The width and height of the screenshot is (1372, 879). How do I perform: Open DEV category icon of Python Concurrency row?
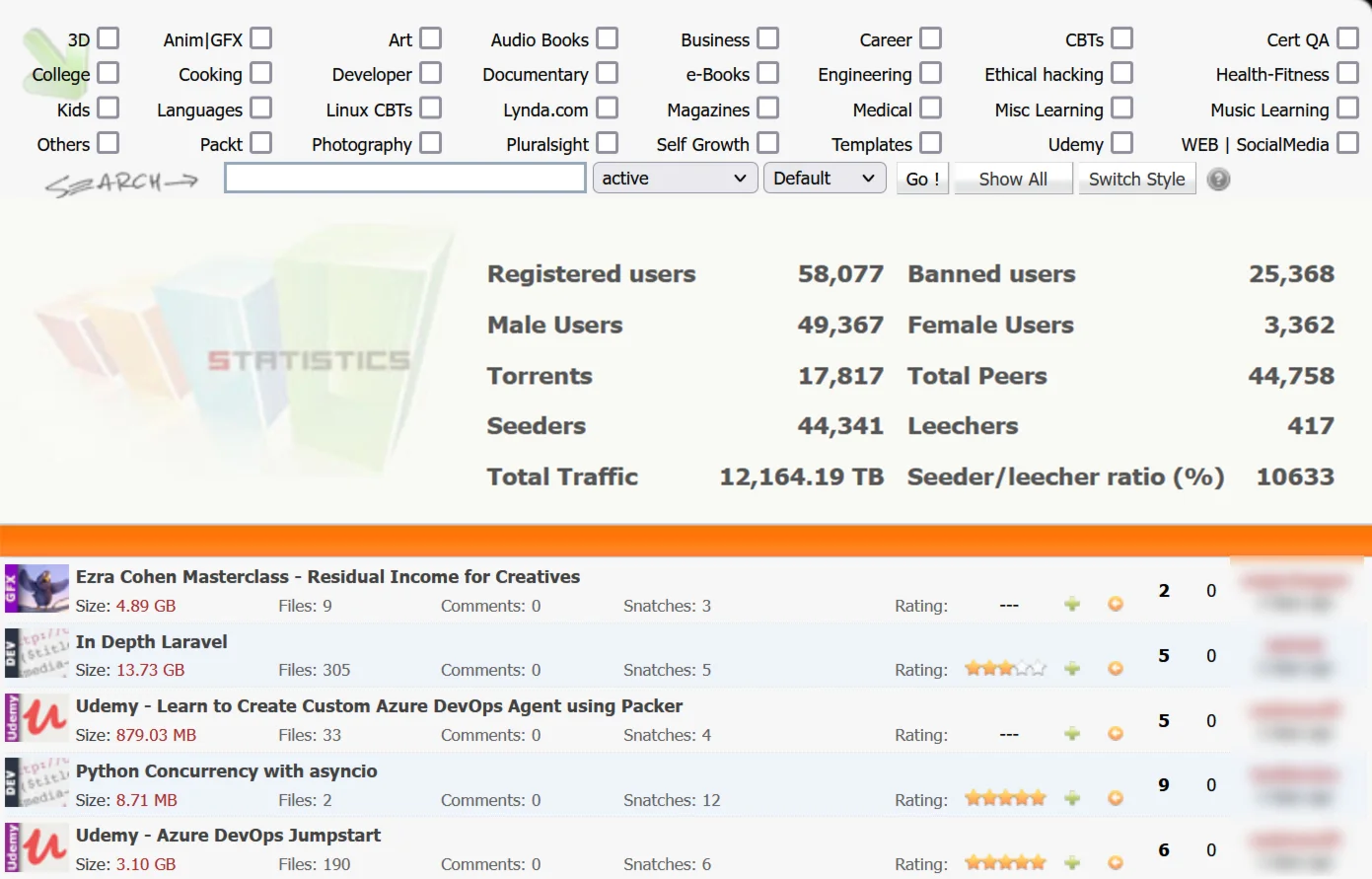click(x=36, y=783)
